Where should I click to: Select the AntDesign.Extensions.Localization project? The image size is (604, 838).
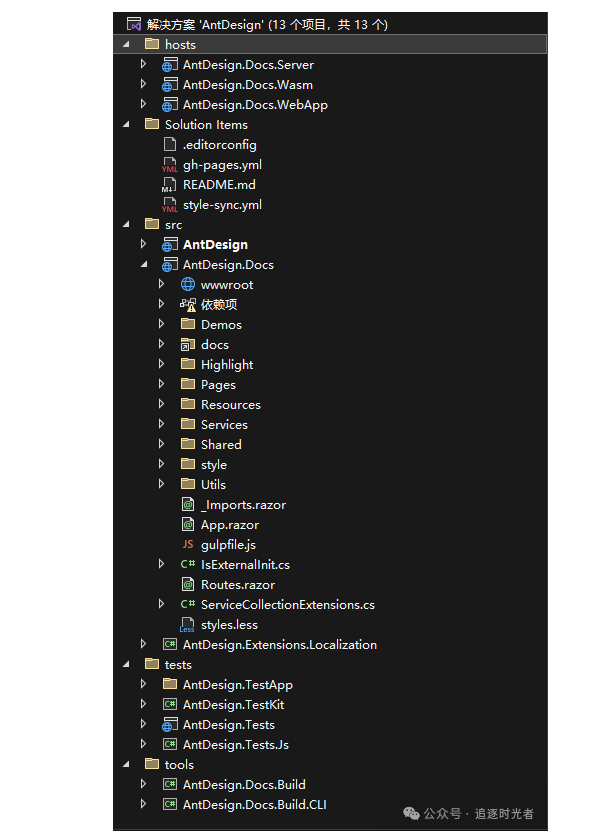279,645
